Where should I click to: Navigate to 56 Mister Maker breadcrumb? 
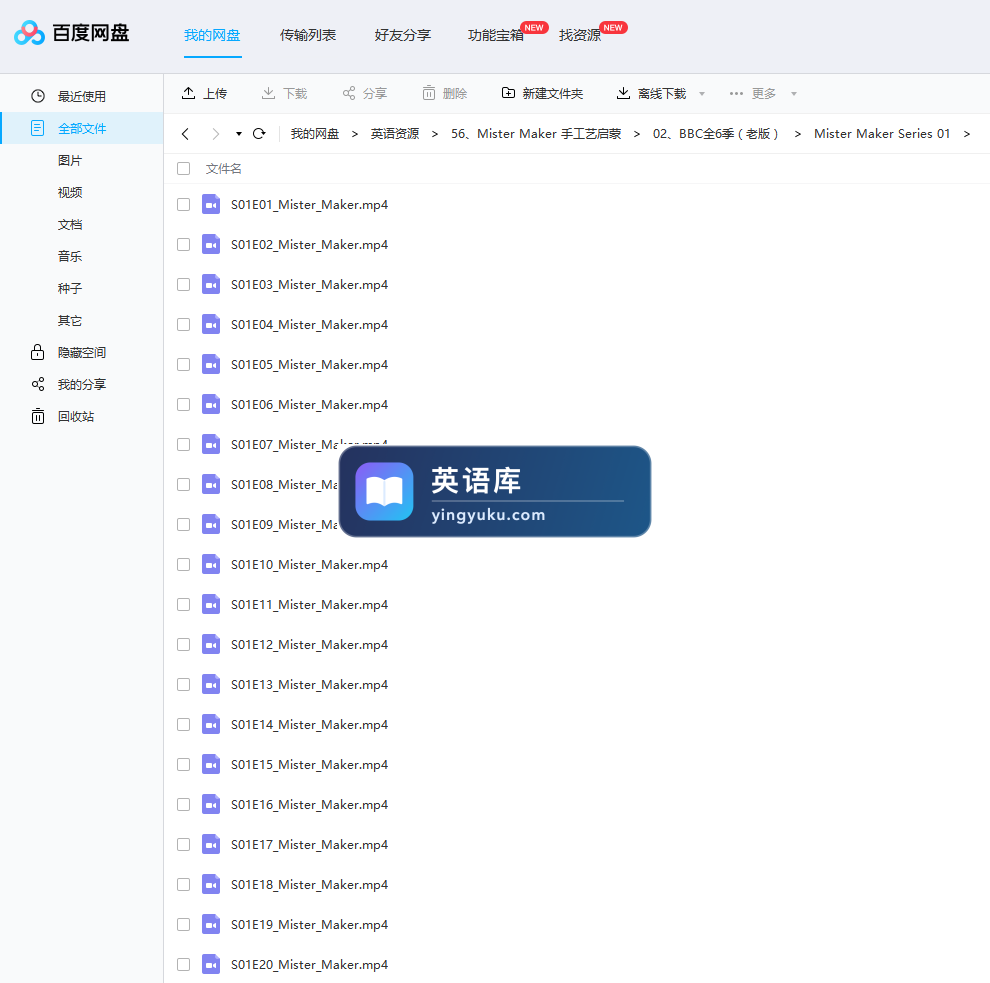coord(536,134)
